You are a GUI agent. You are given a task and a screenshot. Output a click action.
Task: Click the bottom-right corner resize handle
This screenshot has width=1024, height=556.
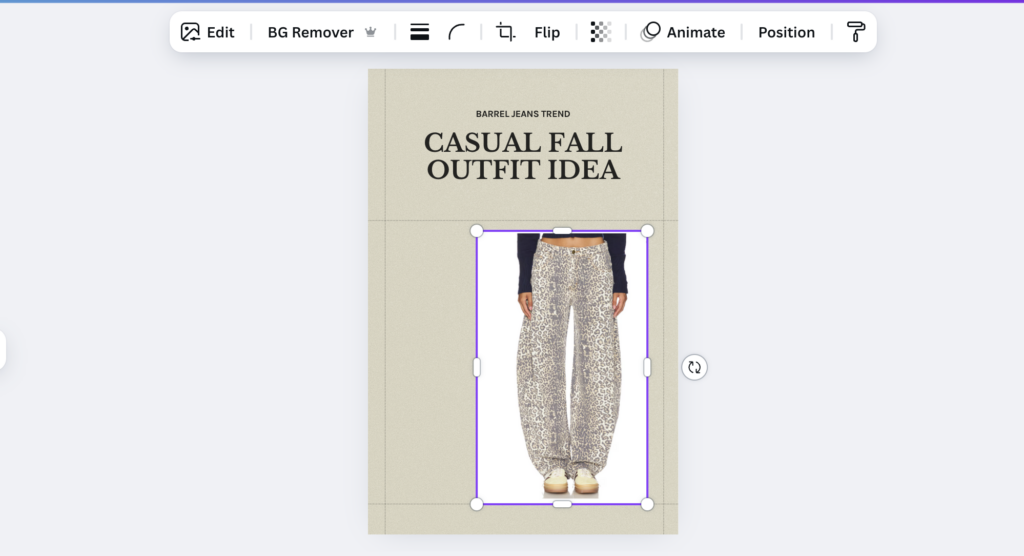647,504
